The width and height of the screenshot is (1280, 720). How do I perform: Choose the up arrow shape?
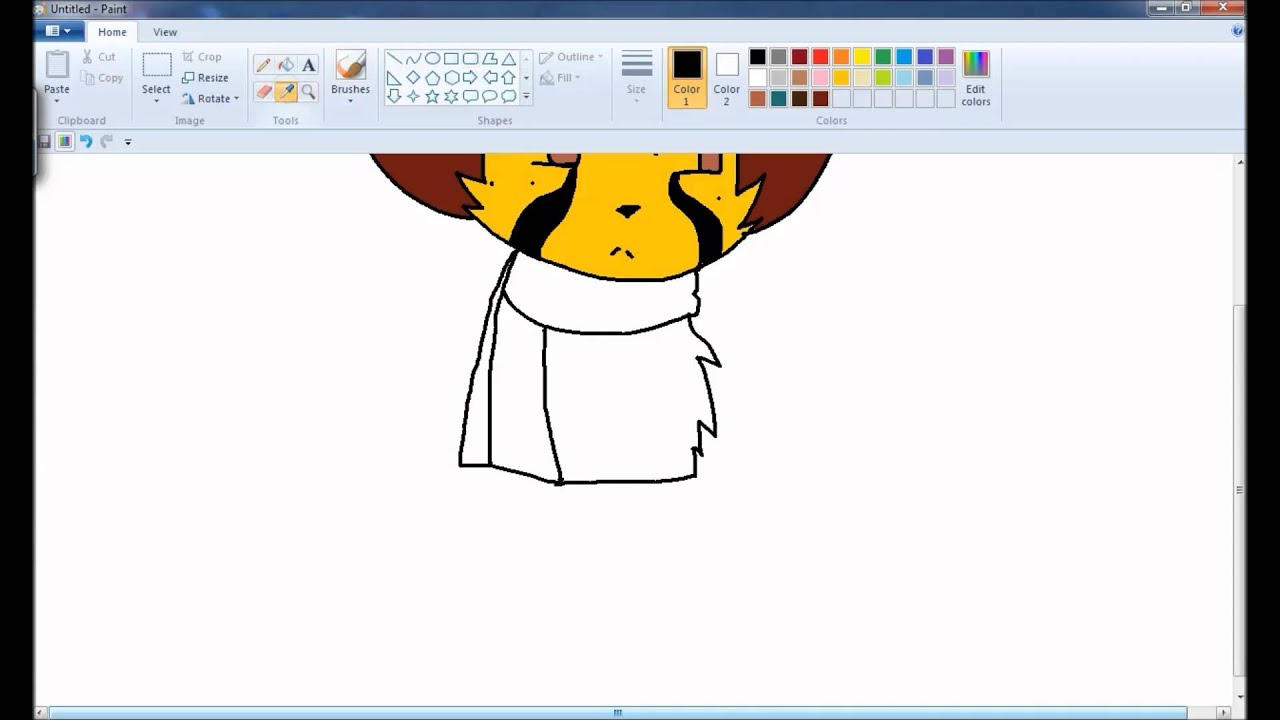coord(508,77)
